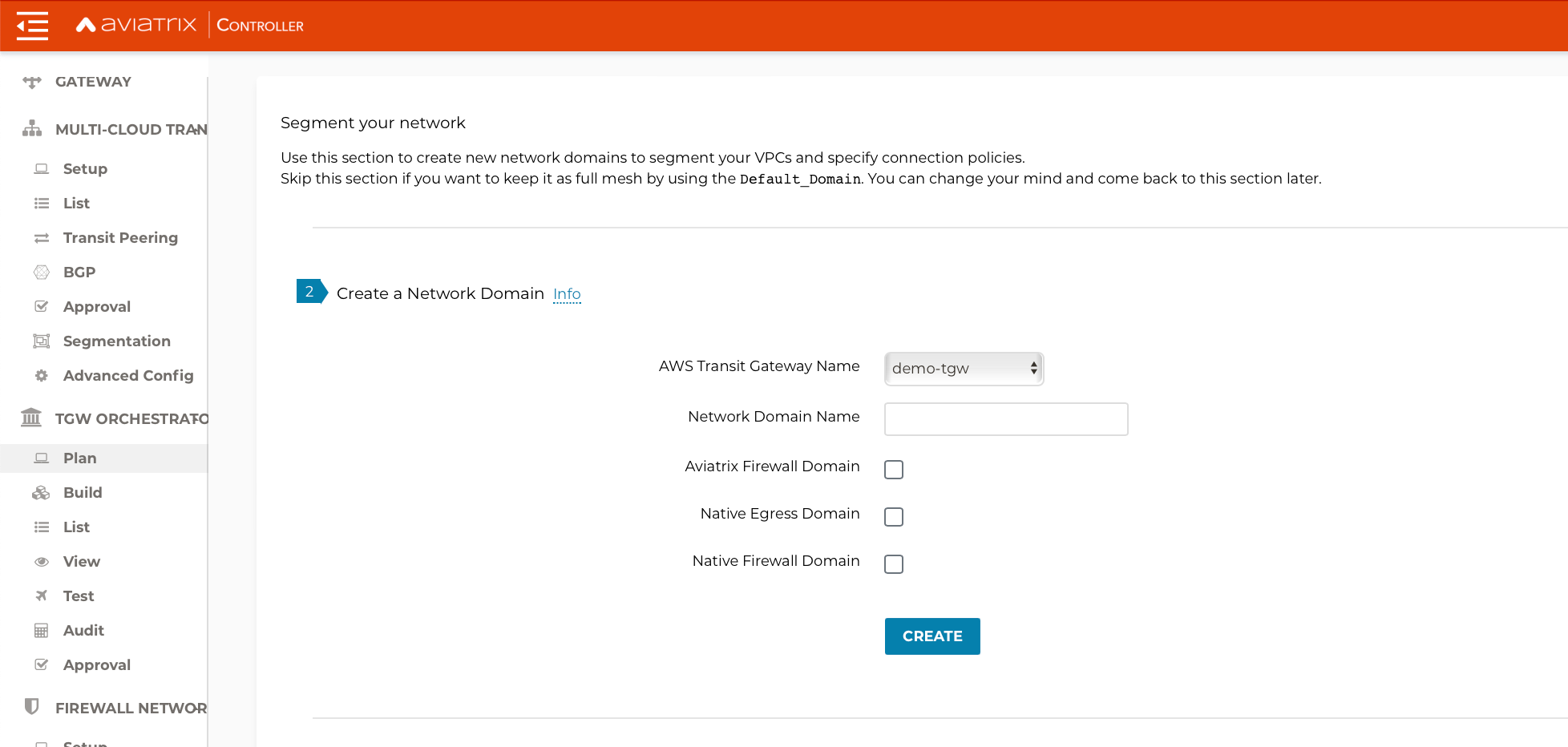Go to the Build page
1568x747 pixels.
click(83, 493)
